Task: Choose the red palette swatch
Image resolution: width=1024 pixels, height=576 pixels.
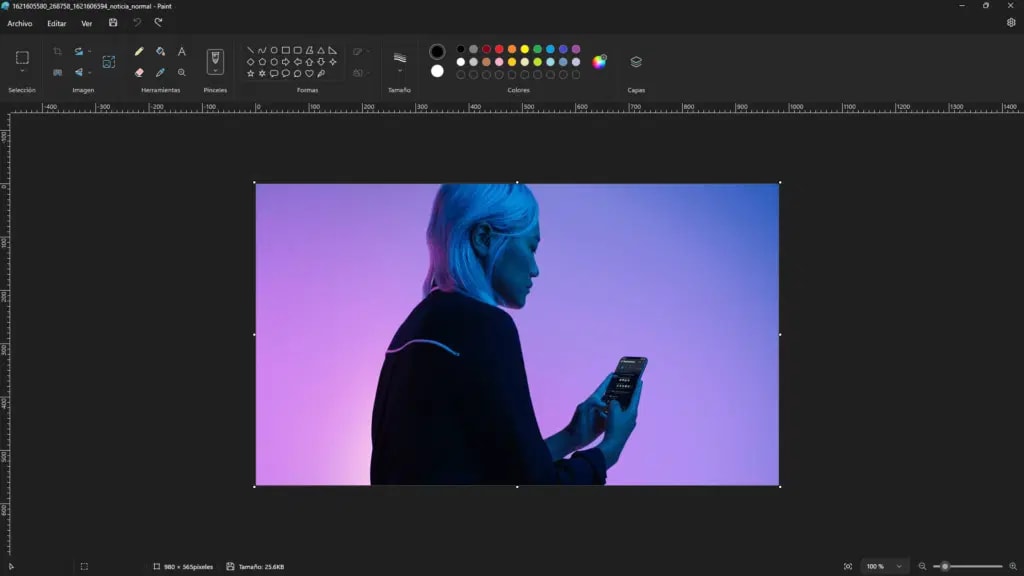Action: 499,49
